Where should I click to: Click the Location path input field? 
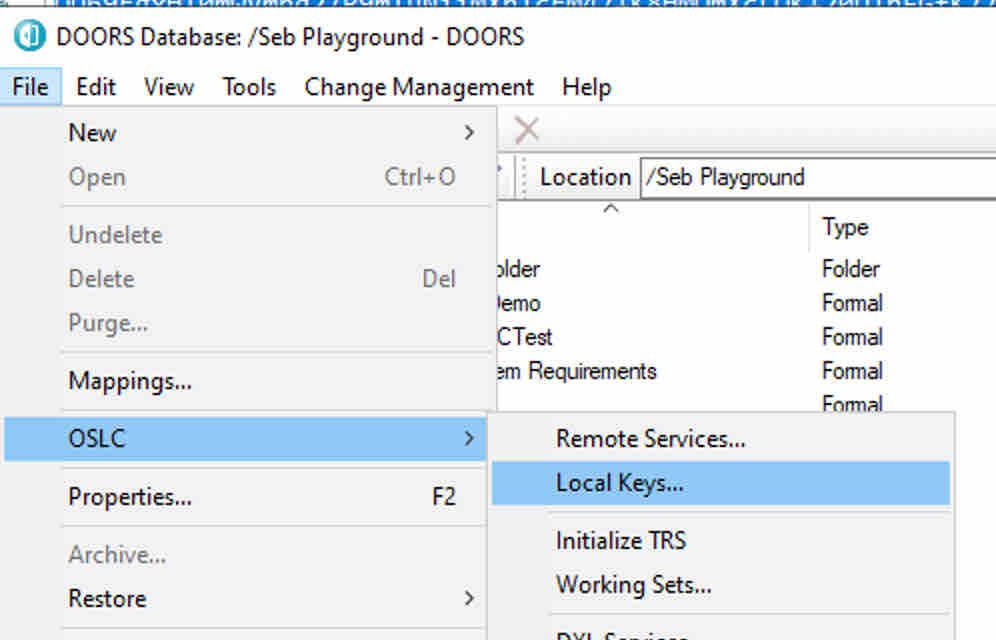tap(818, 177)
